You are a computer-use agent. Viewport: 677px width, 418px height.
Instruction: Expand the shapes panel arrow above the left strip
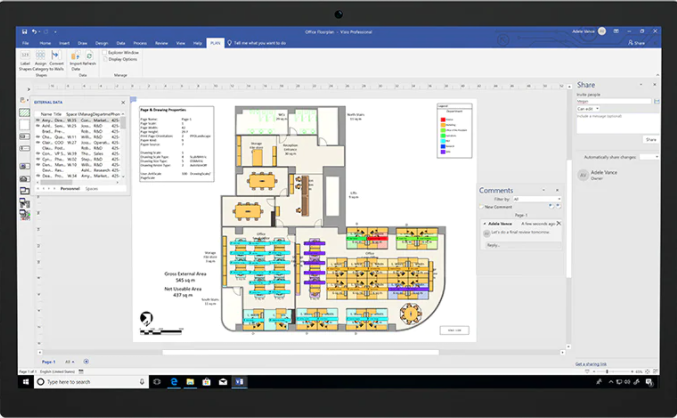[x=28, y=89]
